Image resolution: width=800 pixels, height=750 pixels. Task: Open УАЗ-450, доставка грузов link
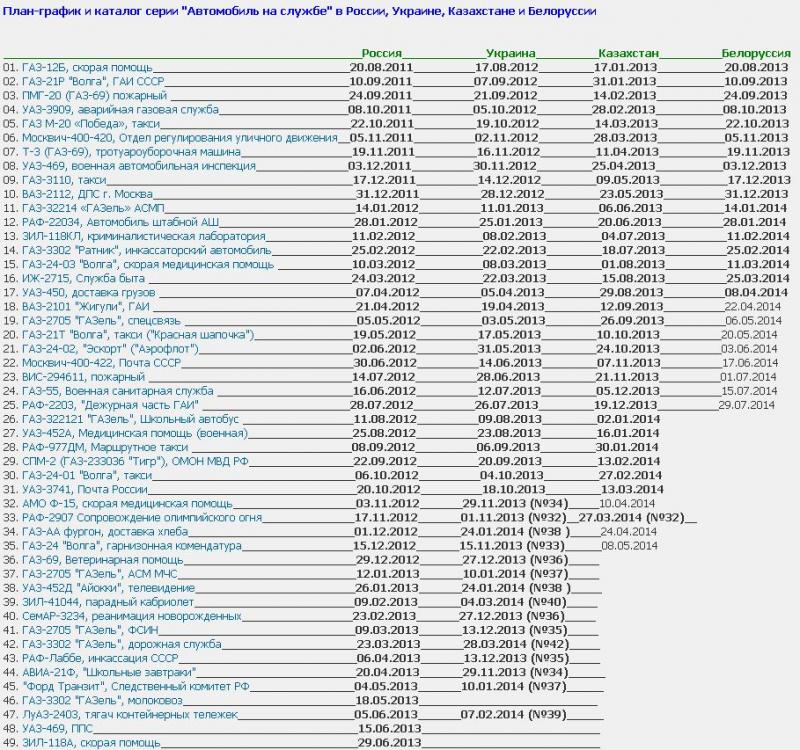tap(89, 292)
